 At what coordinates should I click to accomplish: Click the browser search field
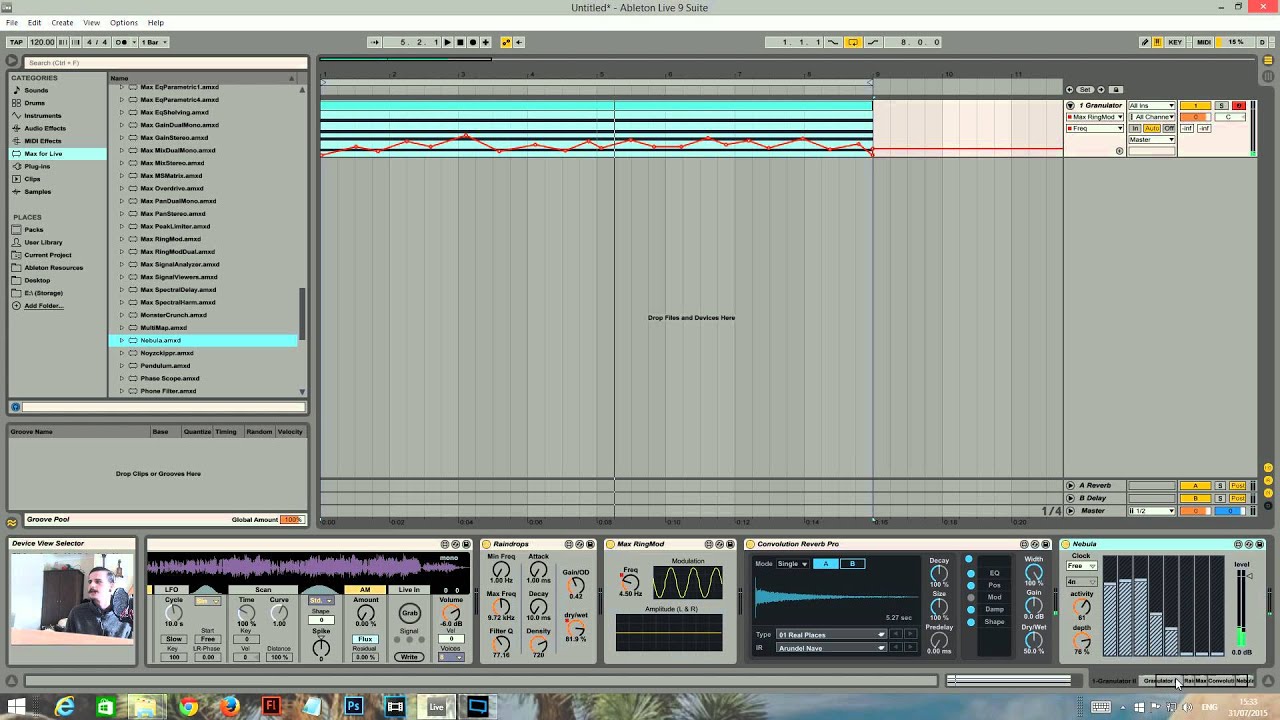[x=165, y=62]
